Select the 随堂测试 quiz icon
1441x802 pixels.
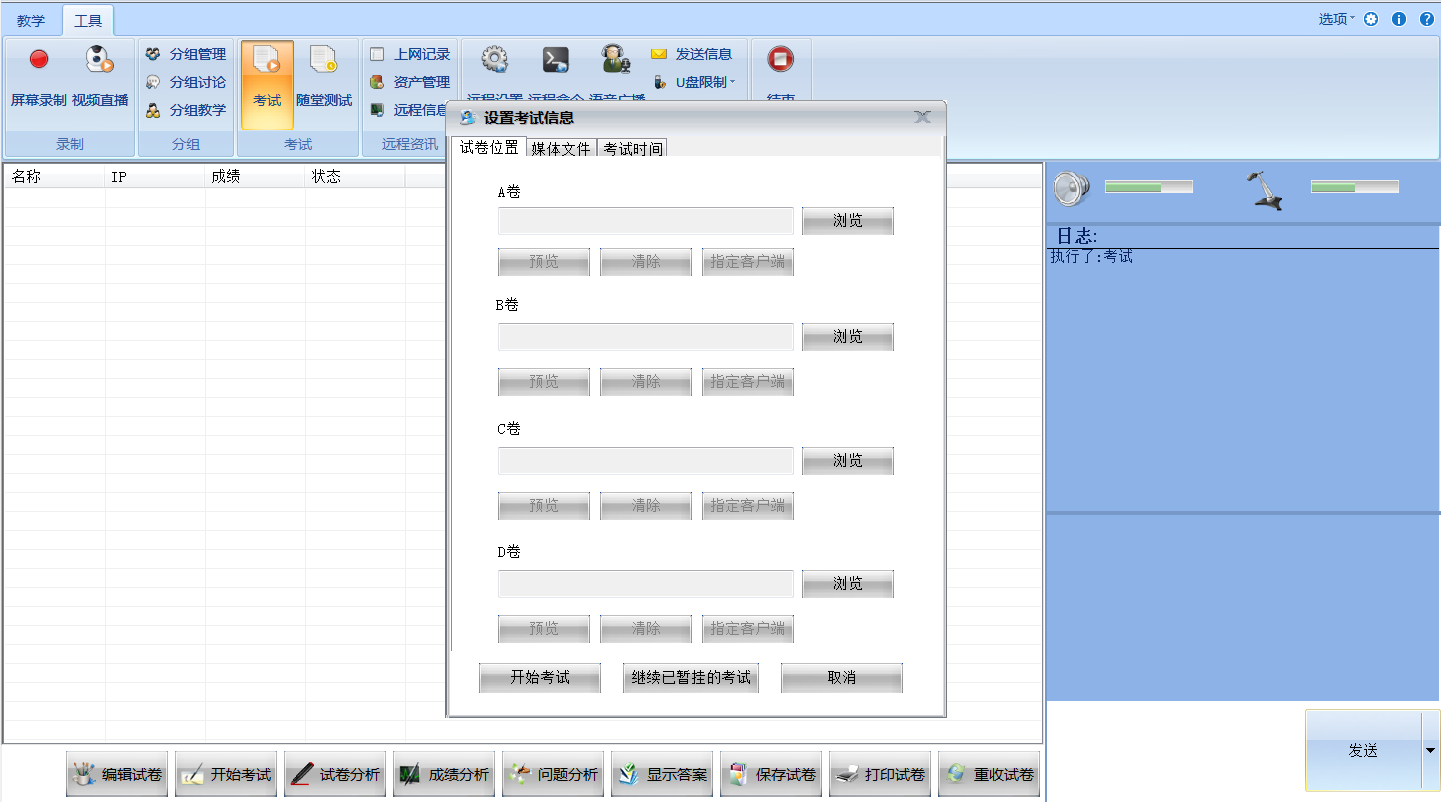(324, 60)
